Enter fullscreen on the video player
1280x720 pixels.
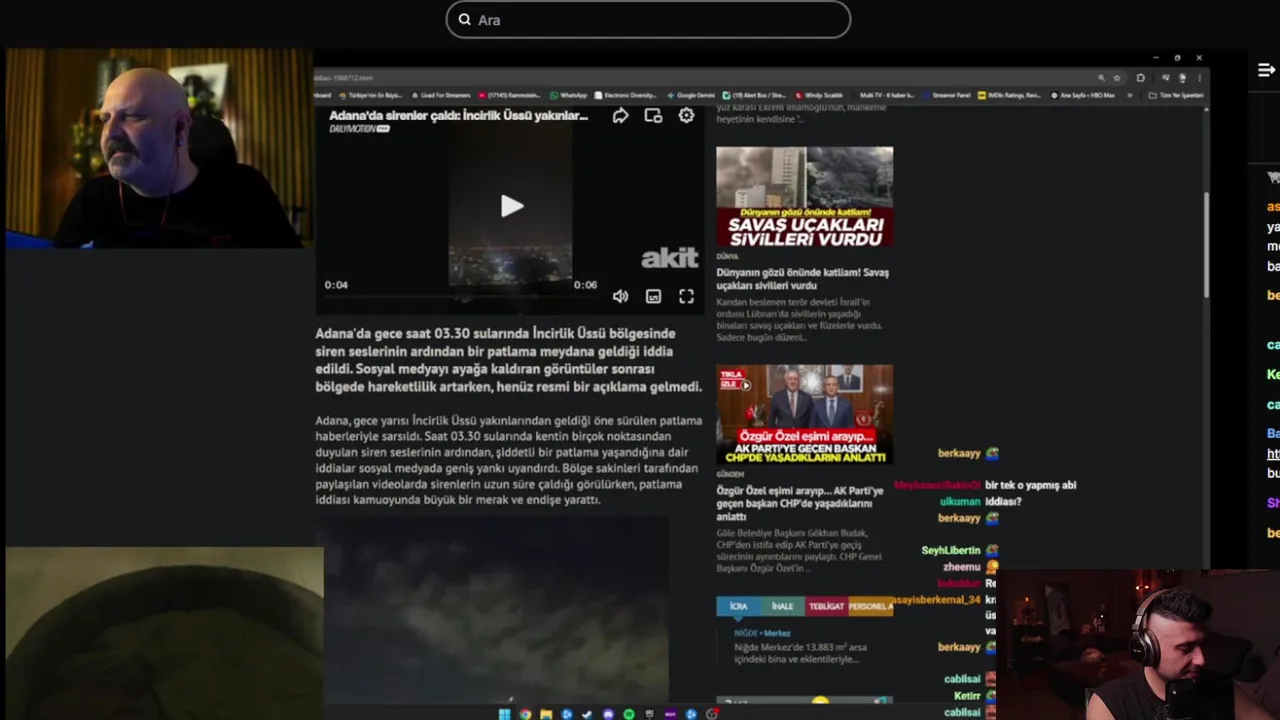pos(686,296)
